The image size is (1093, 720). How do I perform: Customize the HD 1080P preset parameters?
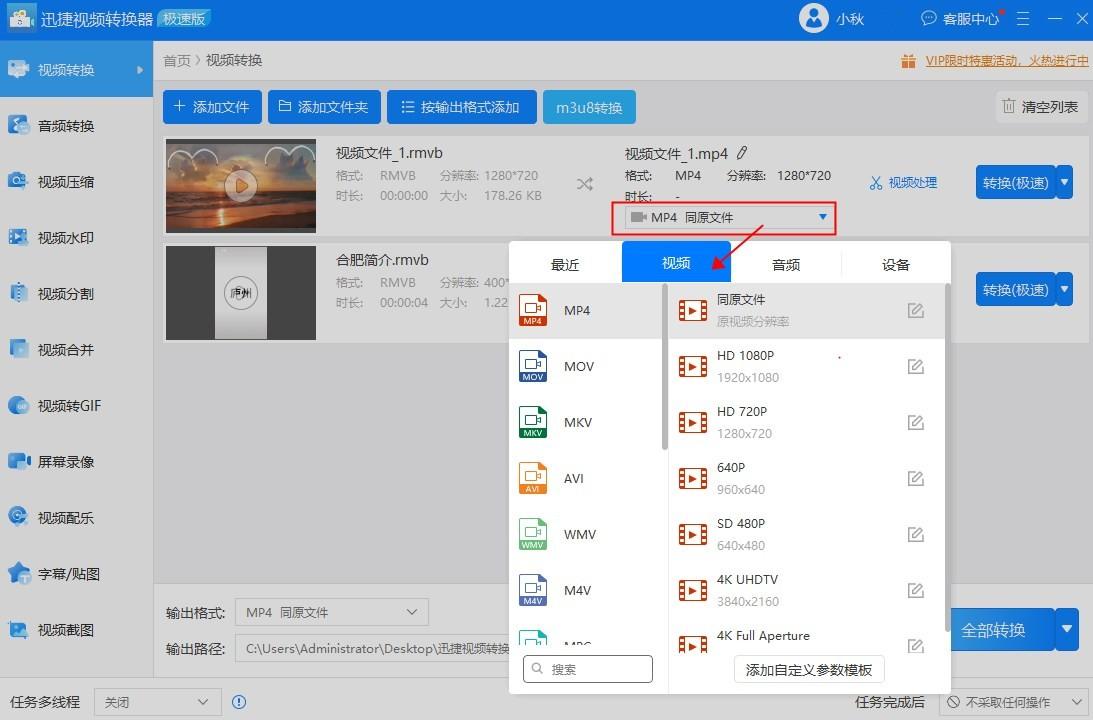916,366
